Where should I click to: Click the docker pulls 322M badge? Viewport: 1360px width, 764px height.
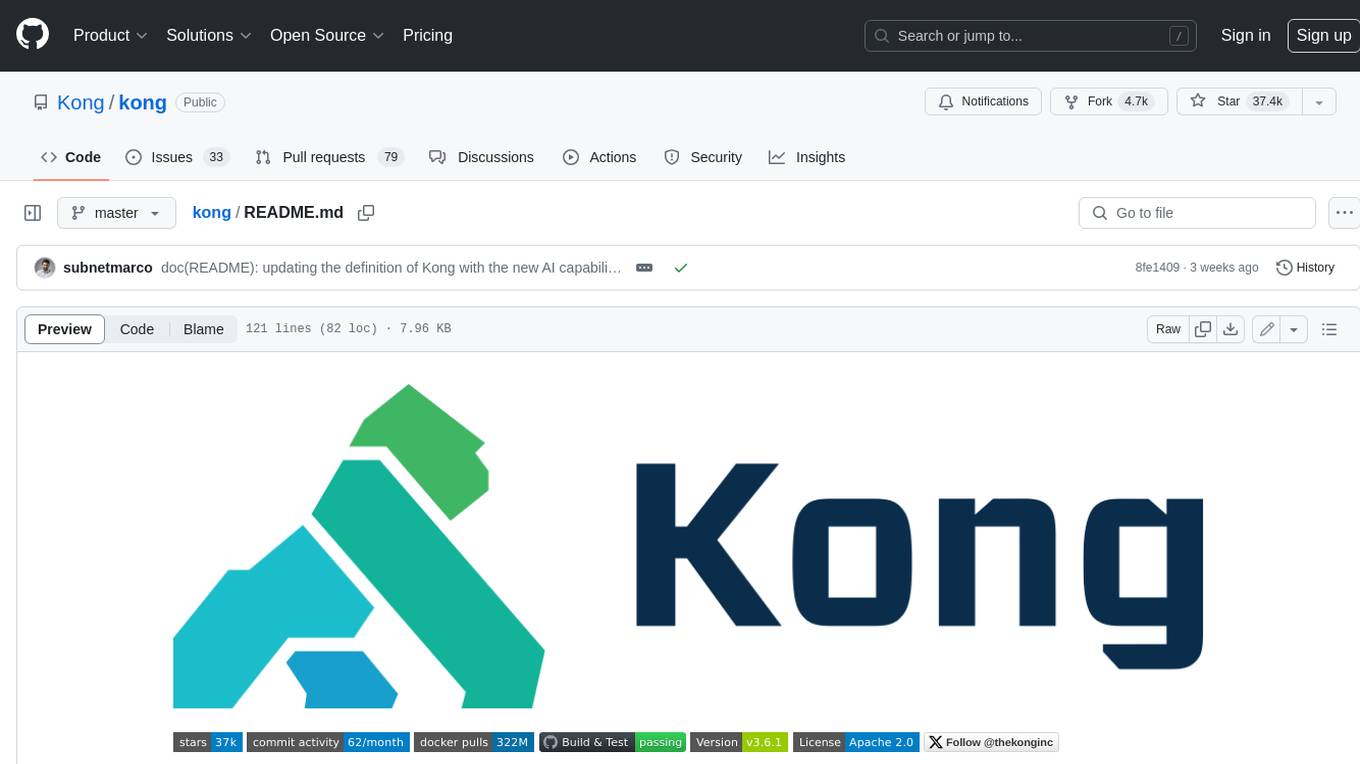coord(474,742)
